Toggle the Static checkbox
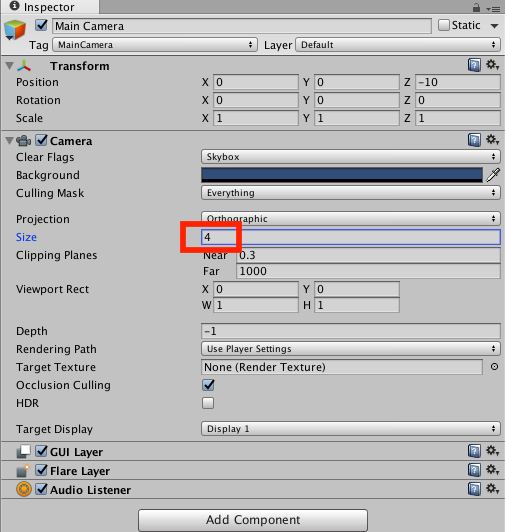 [444, 25]
